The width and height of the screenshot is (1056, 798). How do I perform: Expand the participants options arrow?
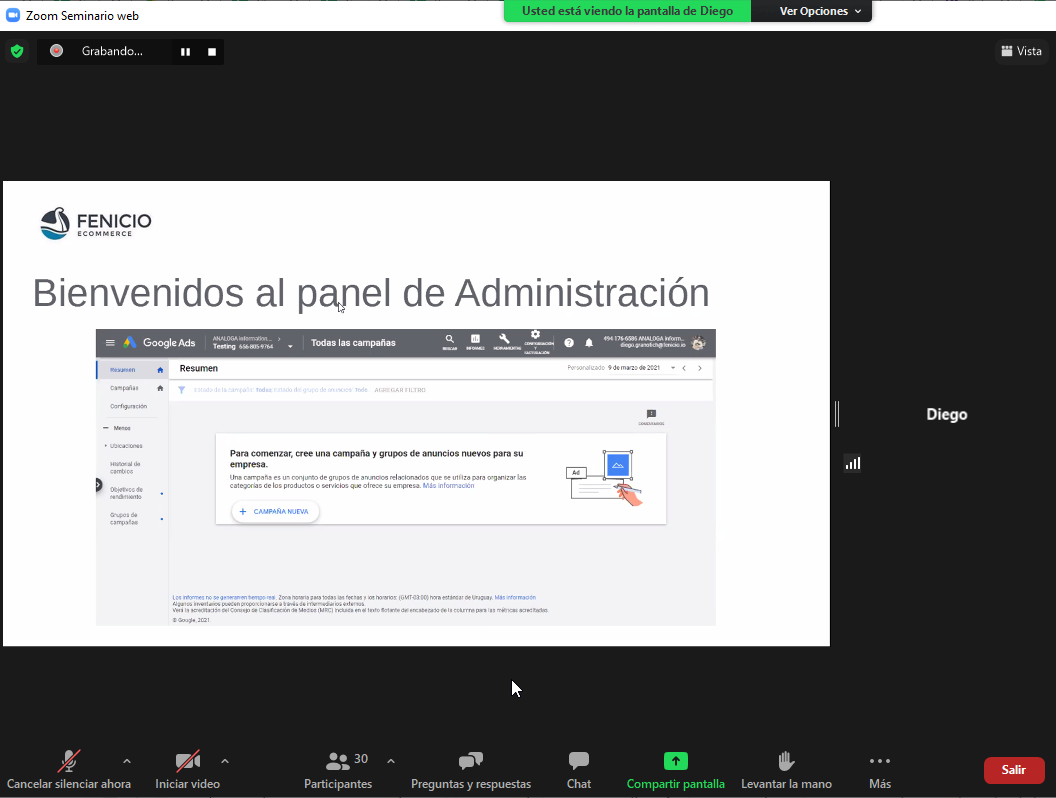point(391,761)
